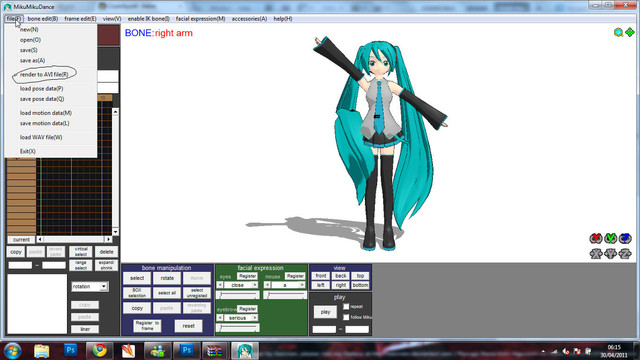Switch to MikuMikuDance taskbar icon

[x=245, y=351]
